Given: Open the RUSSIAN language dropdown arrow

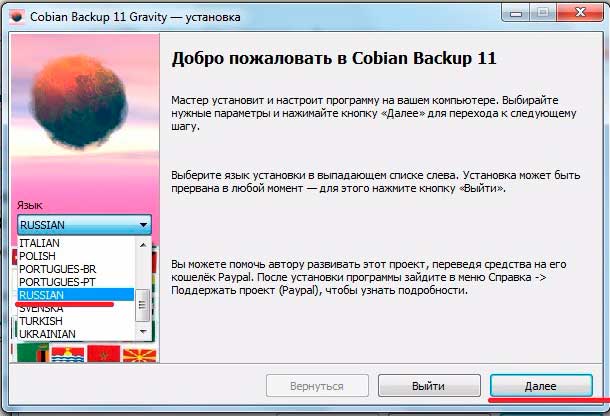Looking at the screenshot, I should click(143, 225).
